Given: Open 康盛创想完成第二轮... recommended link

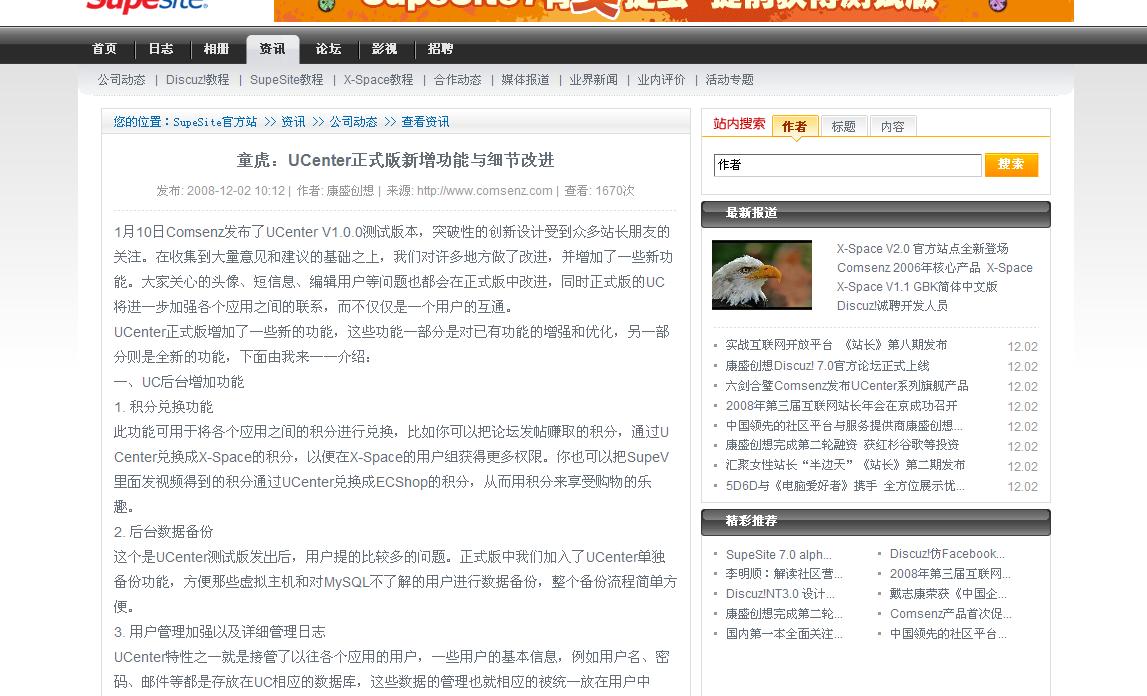Looking at the screenshot, I should (x=784, y=613).
